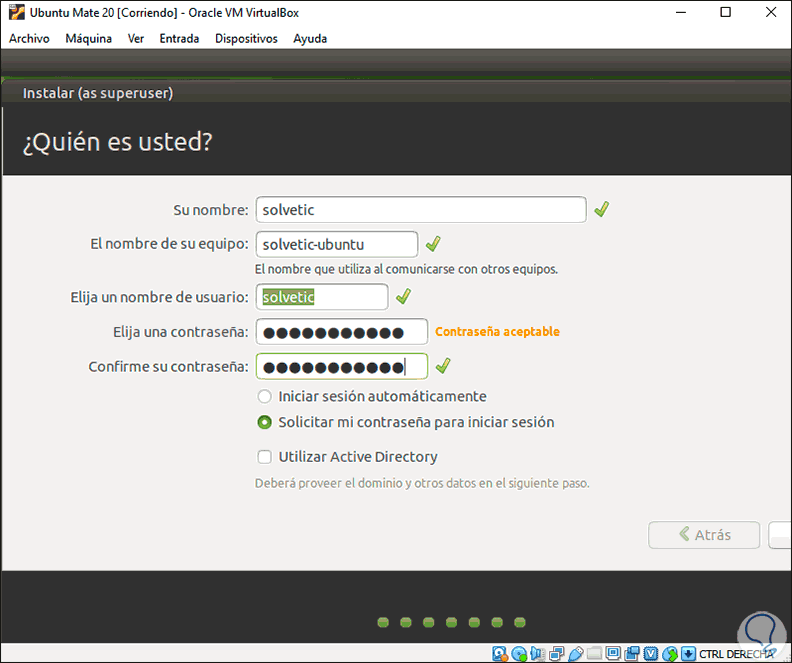Click the 'Confirme su contraseña' field
Screen dimensions: 792x663
coord(342,367)
